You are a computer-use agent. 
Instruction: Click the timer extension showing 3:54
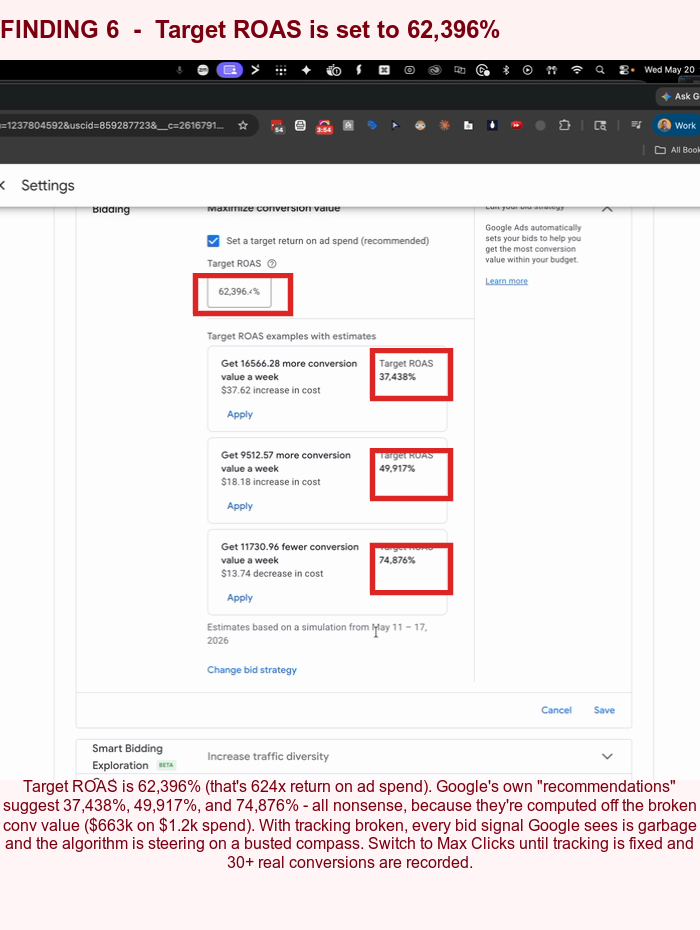click(324, 126)
